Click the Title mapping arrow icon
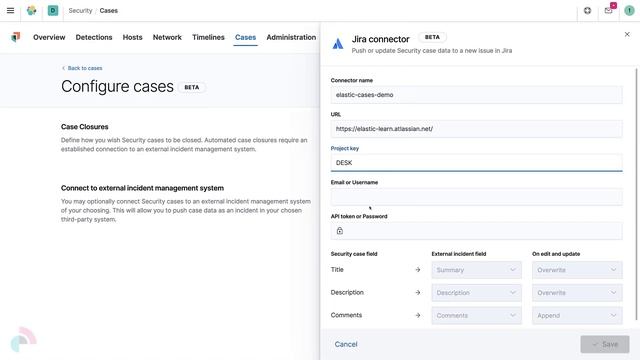 click(x=418, y=270)
